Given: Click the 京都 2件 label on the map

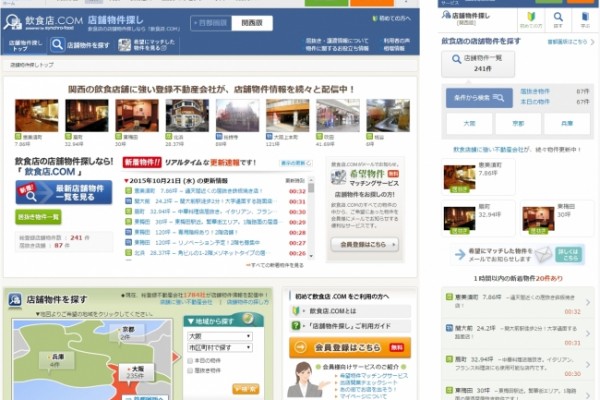Looking at the screenshot, I should pos(126,333).
